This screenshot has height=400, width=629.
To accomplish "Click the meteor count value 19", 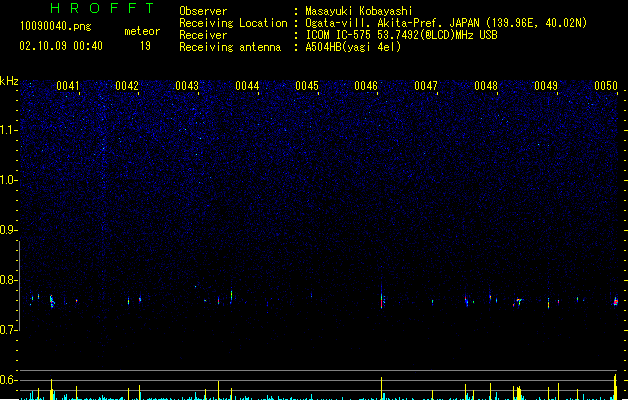I will (145, 46).
